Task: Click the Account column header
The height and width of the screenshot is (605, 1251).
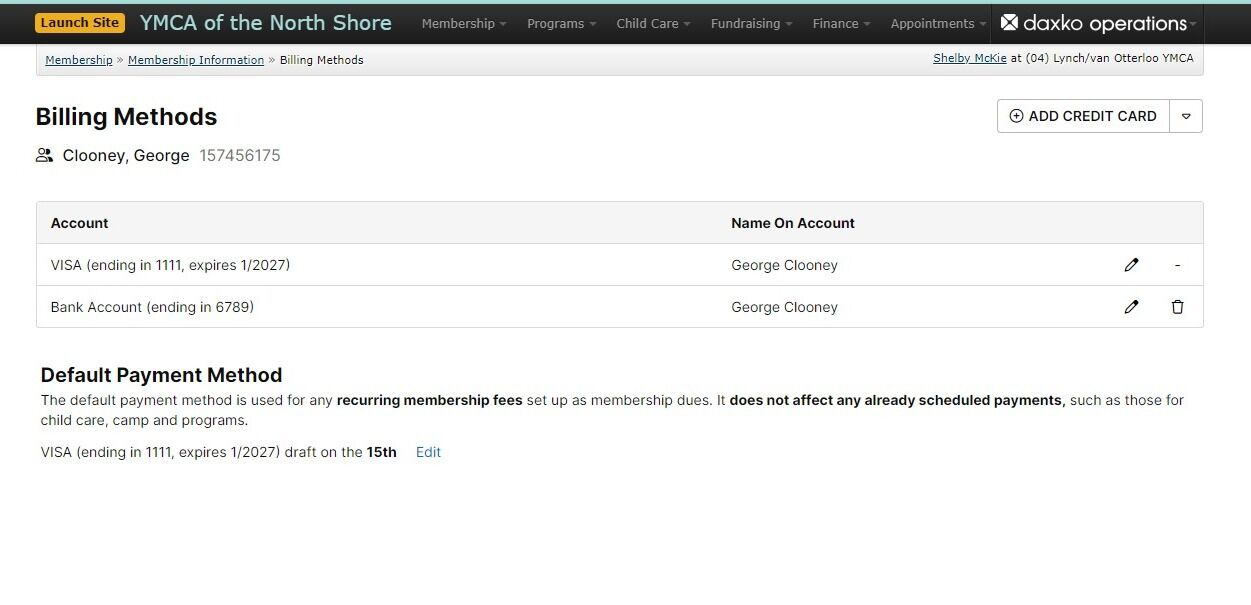Action: tap(79, 223)
